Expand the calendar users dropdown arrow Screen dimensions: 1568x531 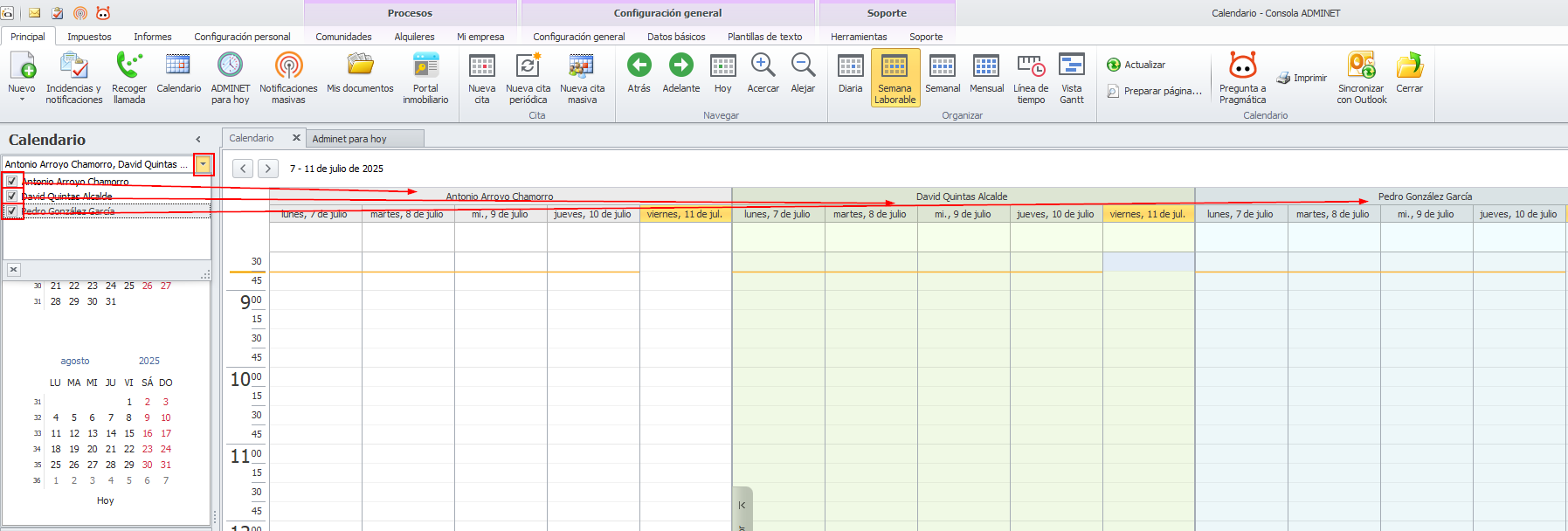click(203, 164)
